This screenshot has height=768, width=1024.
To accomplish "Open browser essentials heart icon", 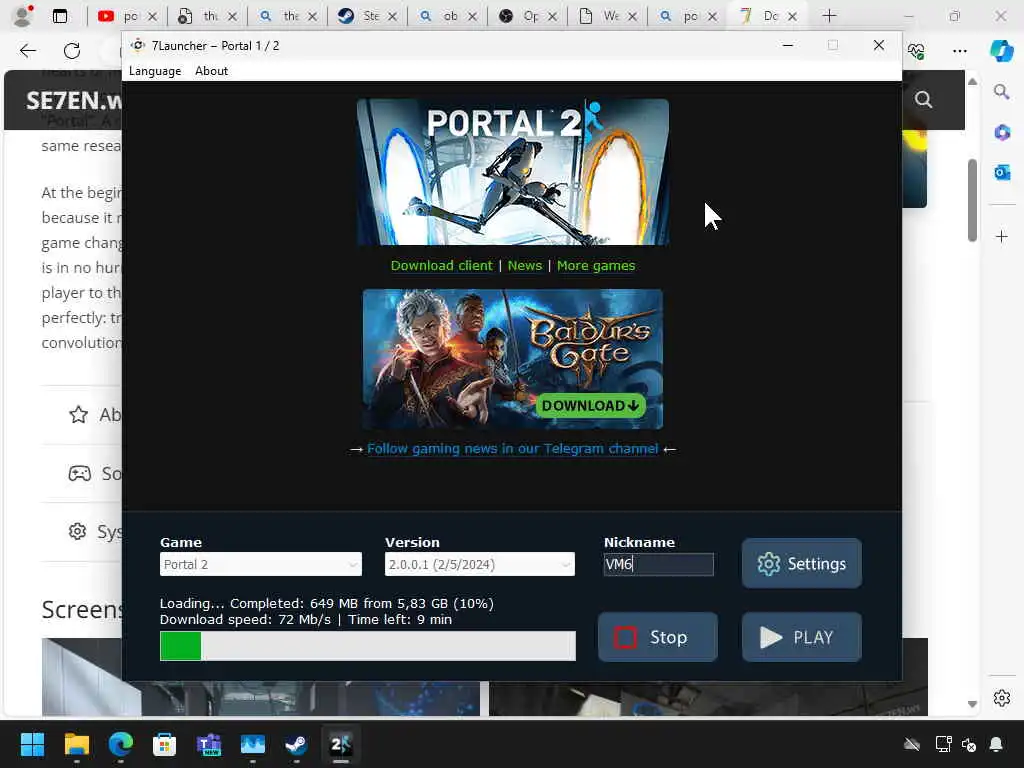I will (x=916, y=50).
